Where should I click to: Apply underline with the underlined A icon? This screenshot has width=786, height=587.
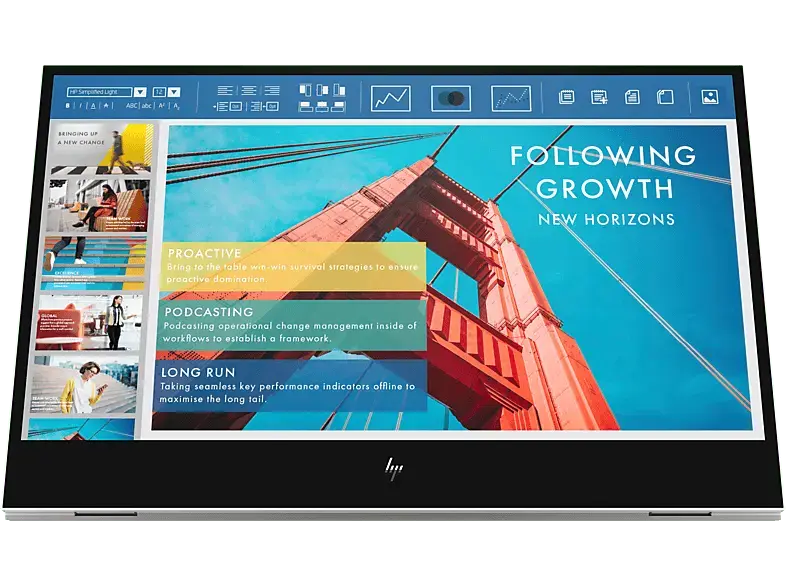click(93, 106)
